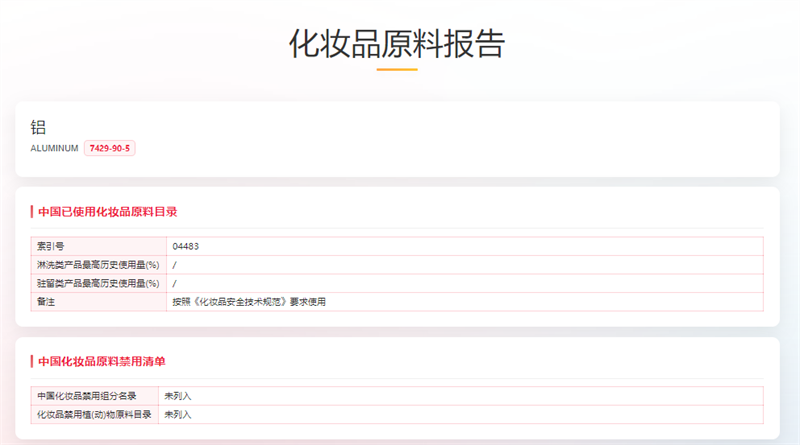The width and height of the screenshot is (800, 445).
Task: Click the 驻留类产品最高历史使用量(%) label cell
Action: pyautogui.click(x=98, y=283)
